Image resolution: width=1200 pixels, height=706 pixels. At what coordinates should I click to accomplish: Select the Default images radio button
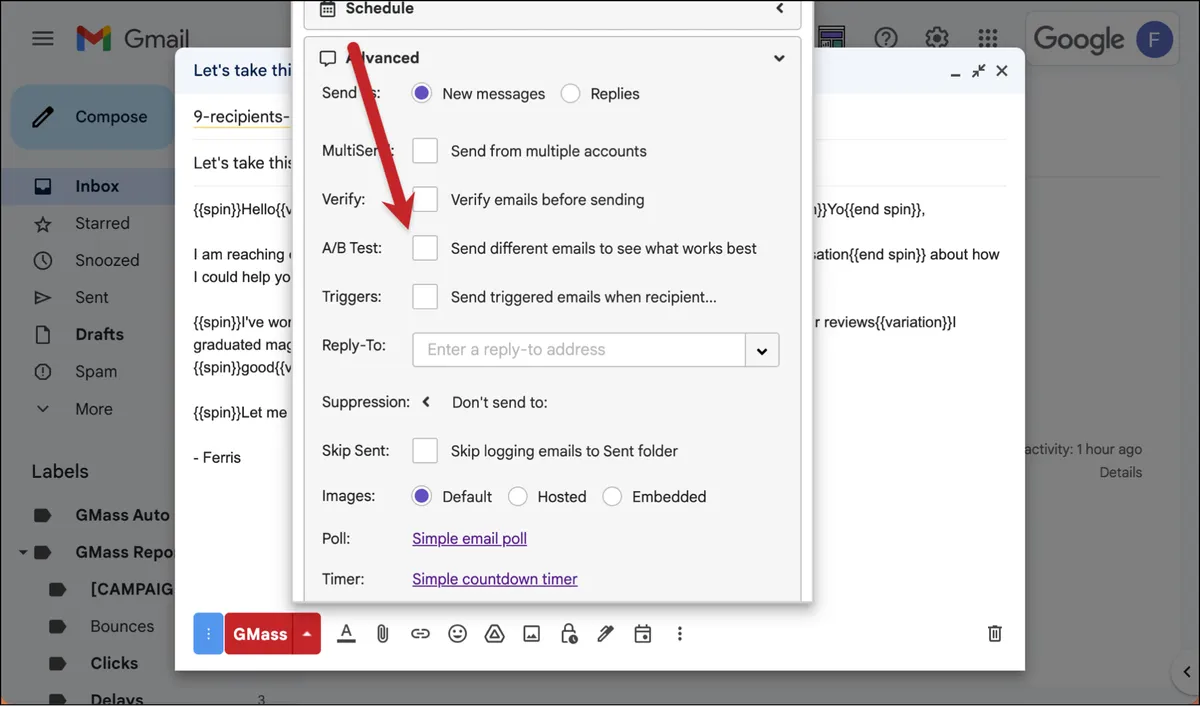(x=422, y=496)
